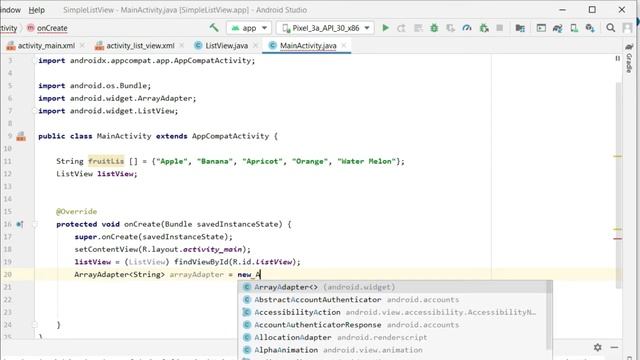Click arrayAdapter variable on line 20
The height and width of the screenshot is (360, 640).
197,274
